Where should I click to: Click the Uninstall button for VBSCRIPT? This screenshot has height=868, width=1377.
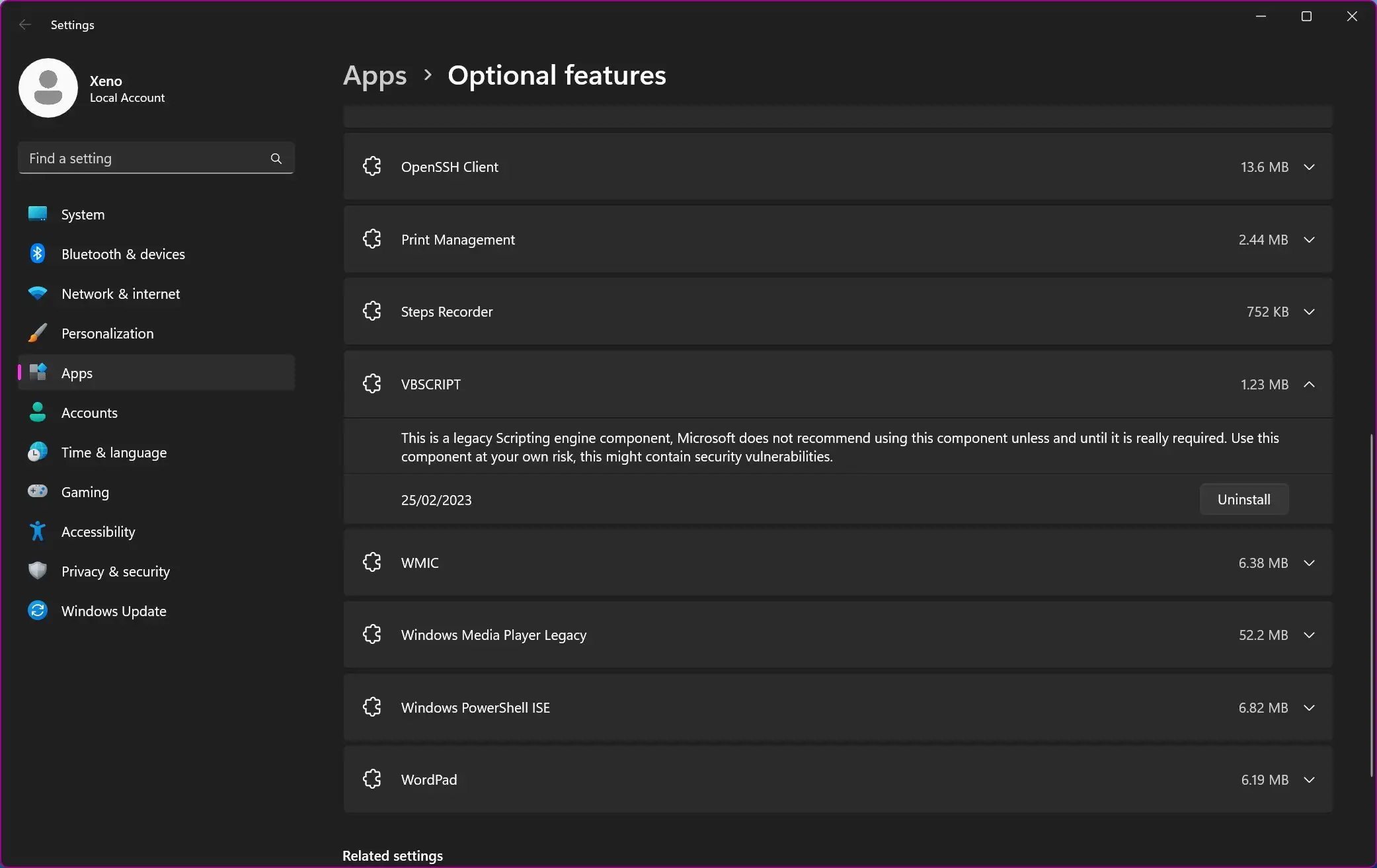pos(1243,499)
